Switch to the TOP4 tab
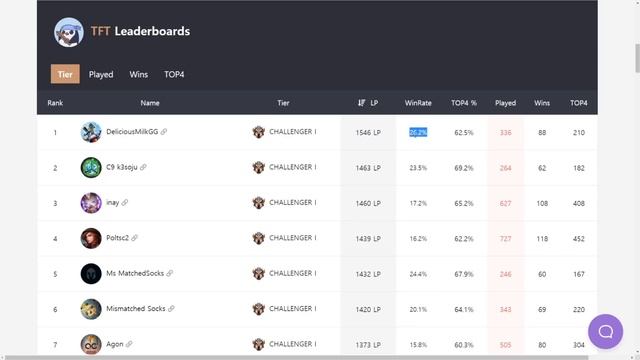This screenshot has width=640, height=360. [174, 74]
